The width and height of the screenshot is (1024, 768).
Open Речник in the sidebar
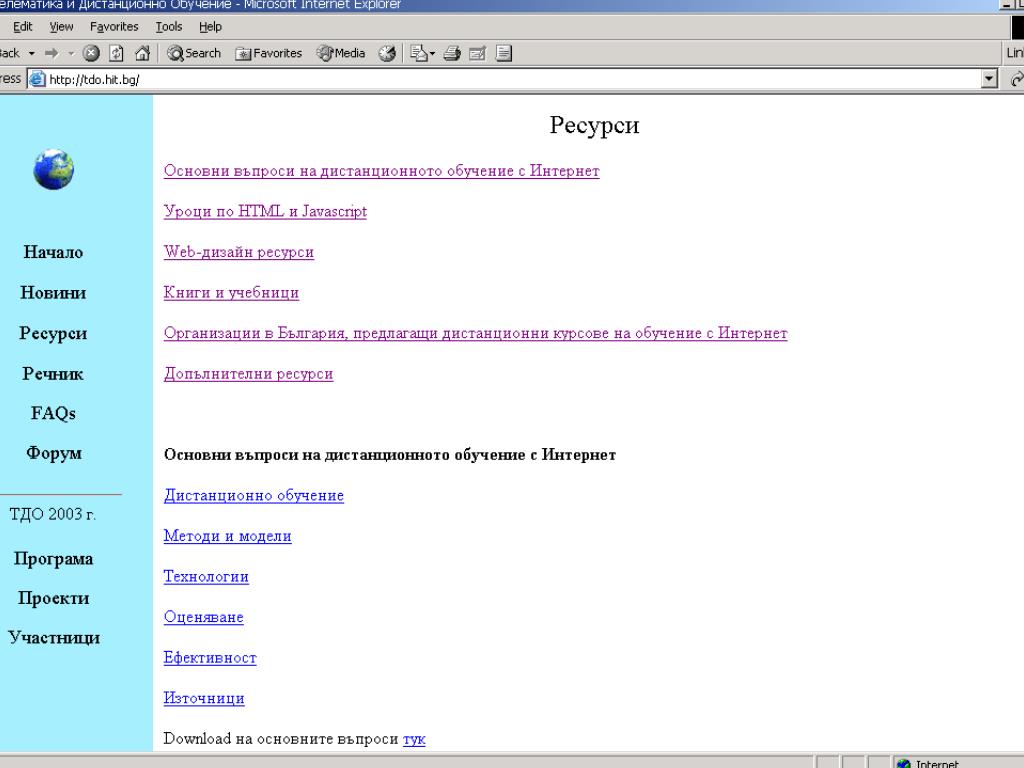[53, 374]
